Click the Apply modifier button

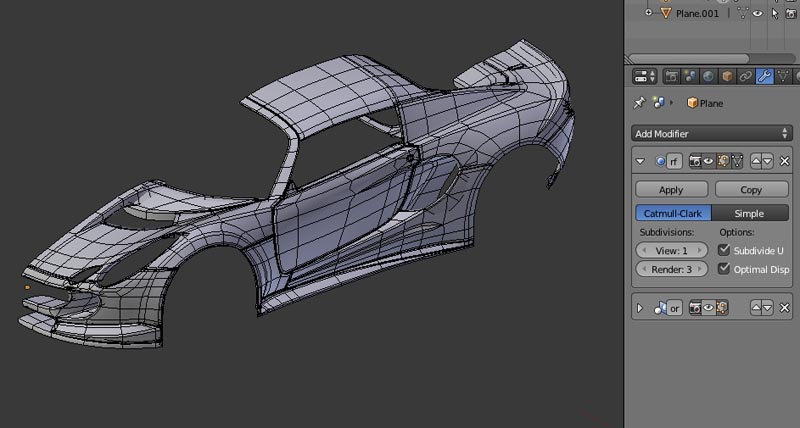tap(671, 189)
